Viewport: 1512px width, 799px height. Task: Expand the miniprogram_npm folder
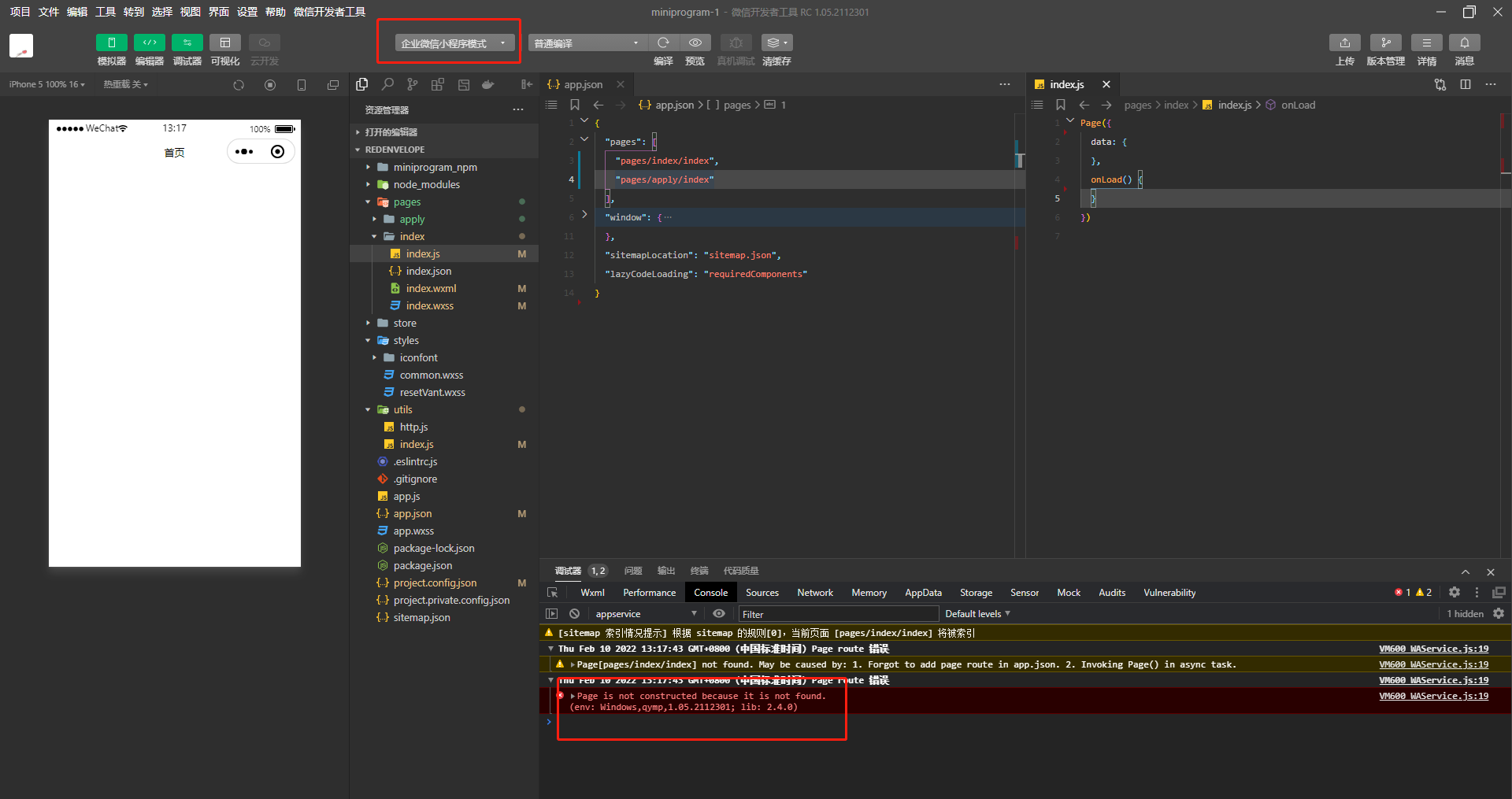pos(444,167)
